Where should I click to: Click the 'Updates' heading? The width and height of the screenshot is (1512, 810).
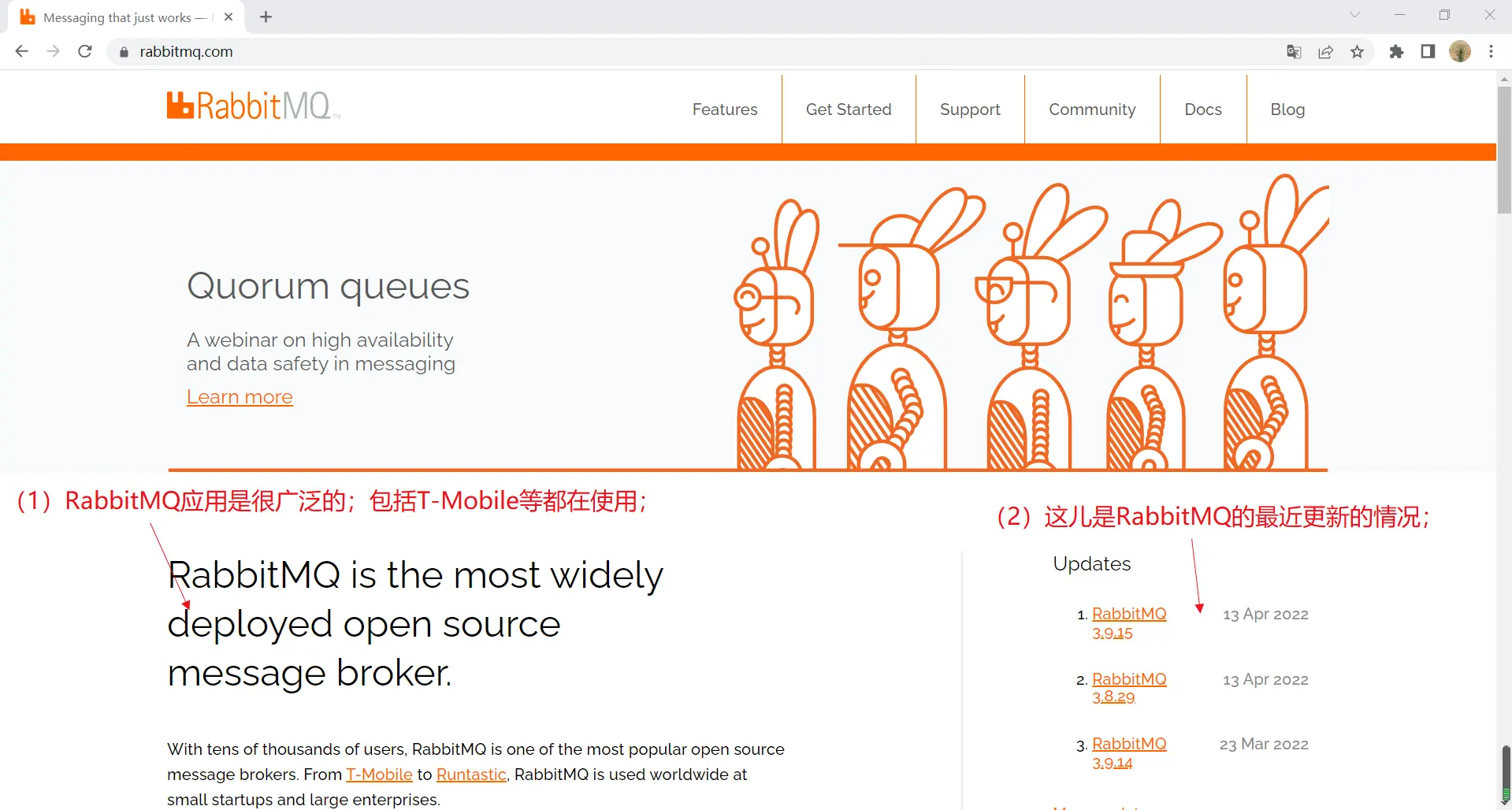pos(1092,564)
